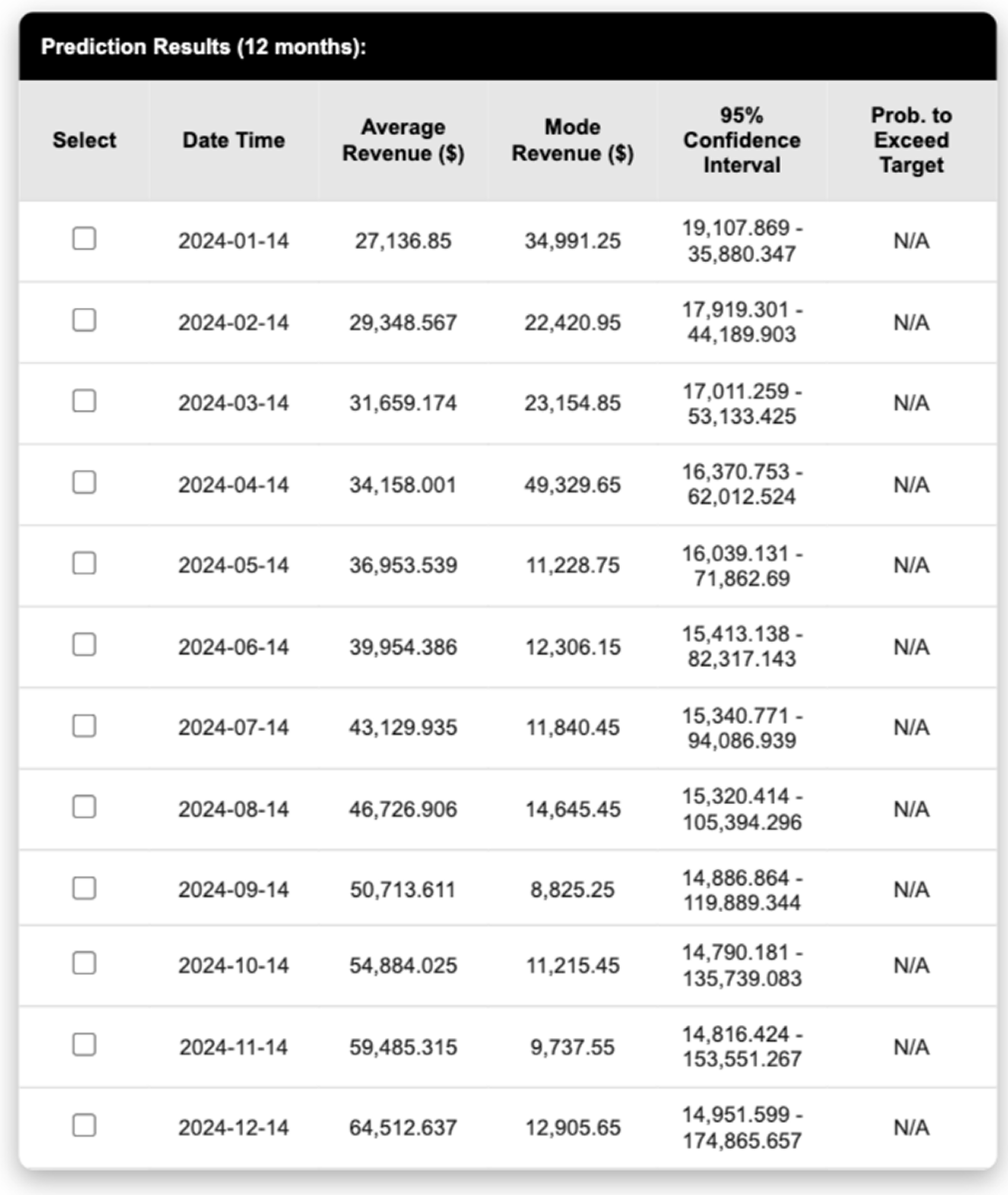Select the 2024-02-14 prediction row checkbox
This screenshot has height=1195, width=1008.
[x=84, y=320]
